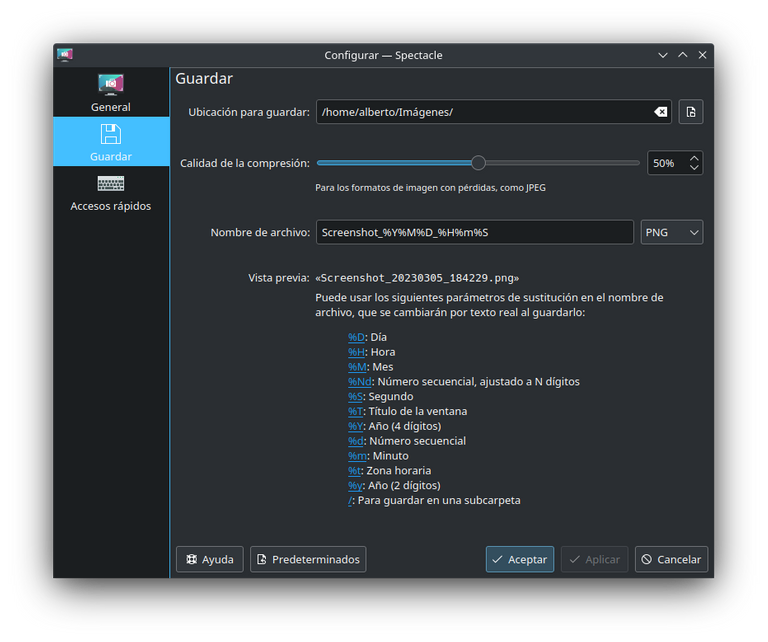
Task: Insert the / subfolder placeholder link
Action: (350, 500)
